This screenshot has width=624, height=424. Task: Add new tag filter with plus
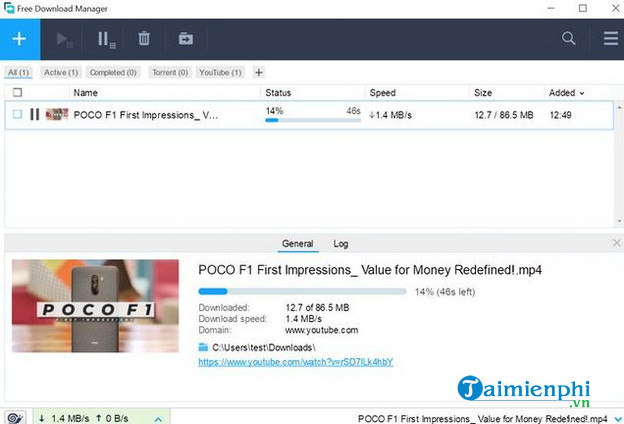tap(259, 72)
